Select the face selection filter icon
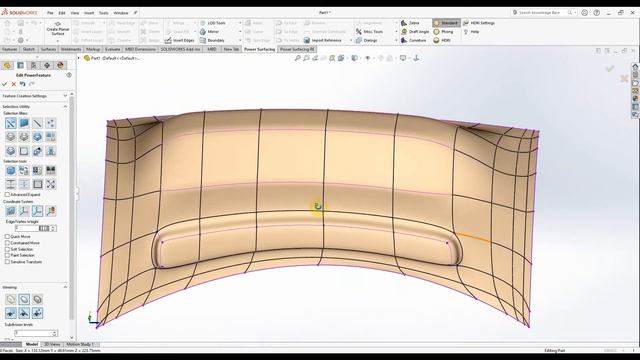This screenshot has height=360, width=640. (24, 123)
